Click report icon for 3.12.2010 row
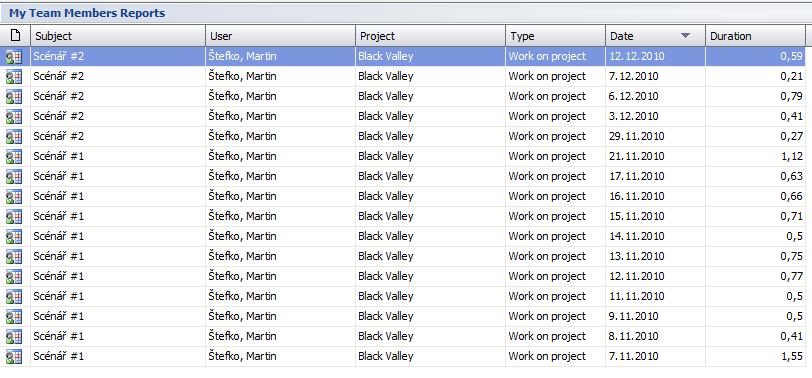 point(14,117)
